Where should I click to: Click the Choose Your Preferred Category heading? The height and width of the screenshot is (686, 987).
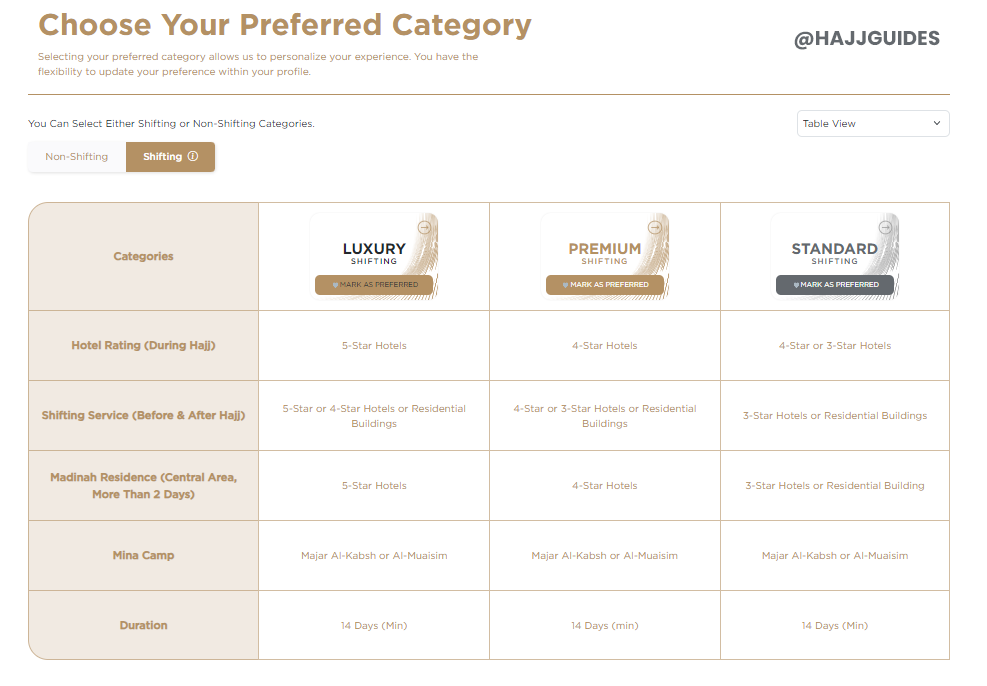[x=285, y=25]
